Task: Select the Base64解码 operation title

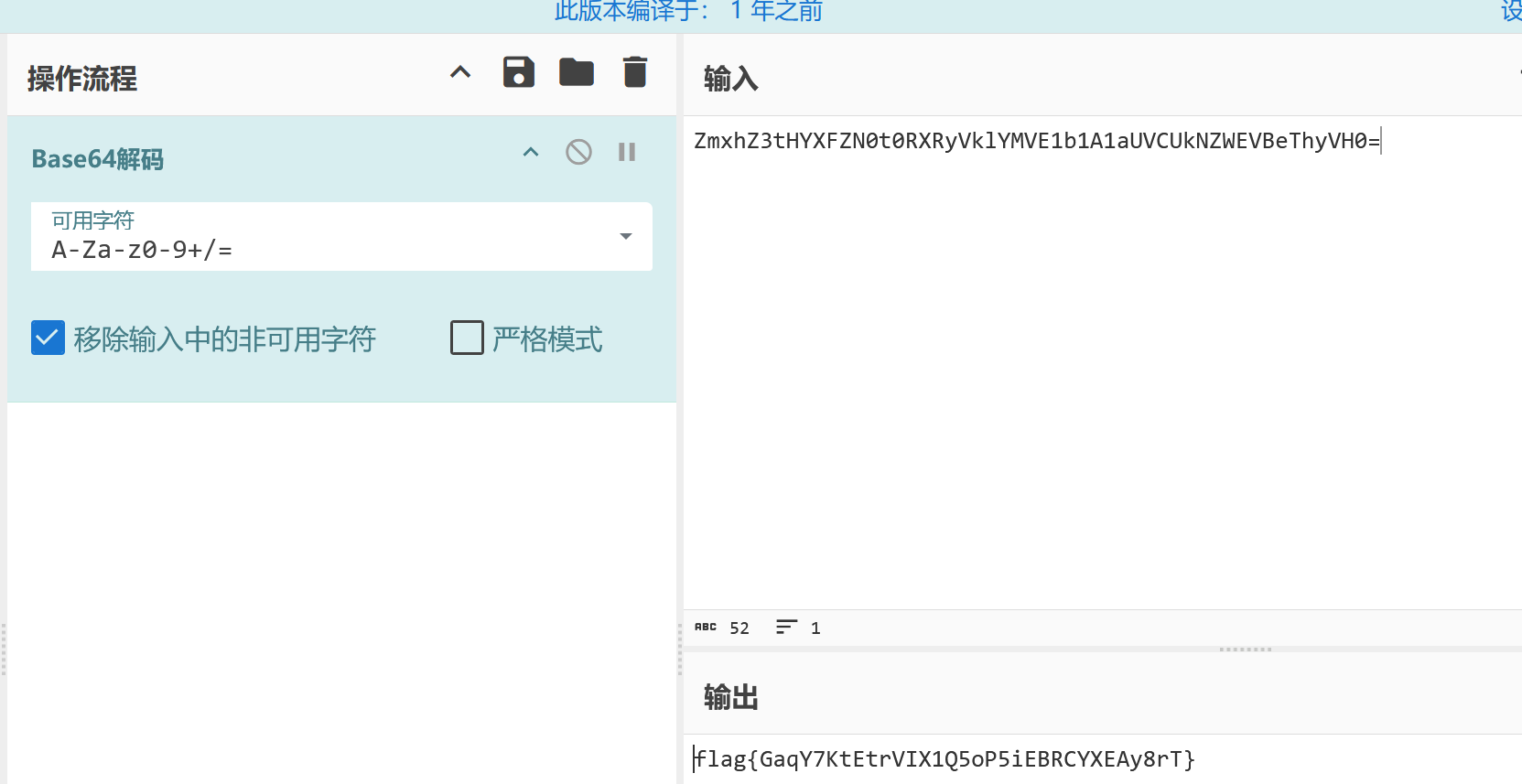Action: pyautogui.click(x=98, y=159)
